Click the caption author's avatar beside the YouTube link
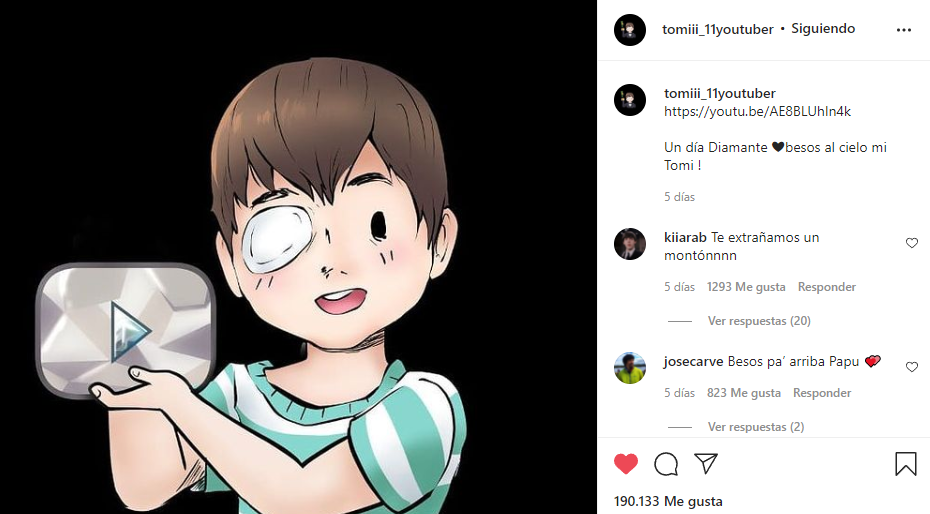Viewport: 930px width, 514px height. pyautogui.click(x=630, y=100)
